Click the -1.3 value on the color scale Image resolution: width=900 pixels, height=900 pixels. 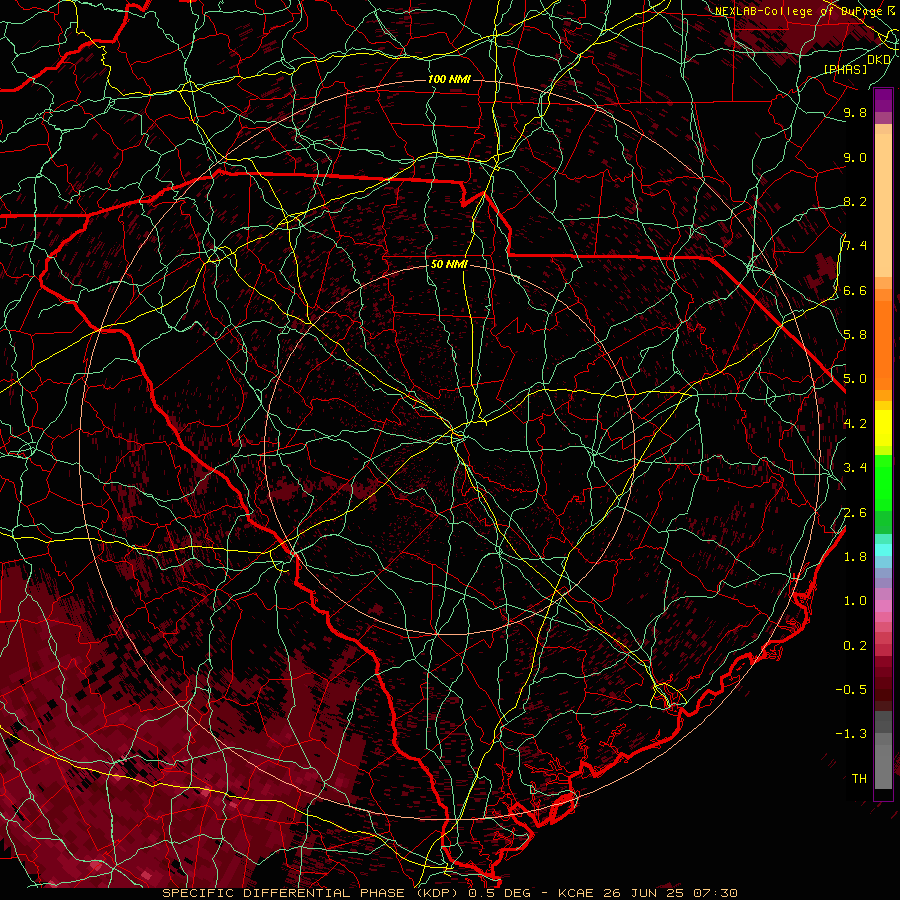[x=851, y=734]
